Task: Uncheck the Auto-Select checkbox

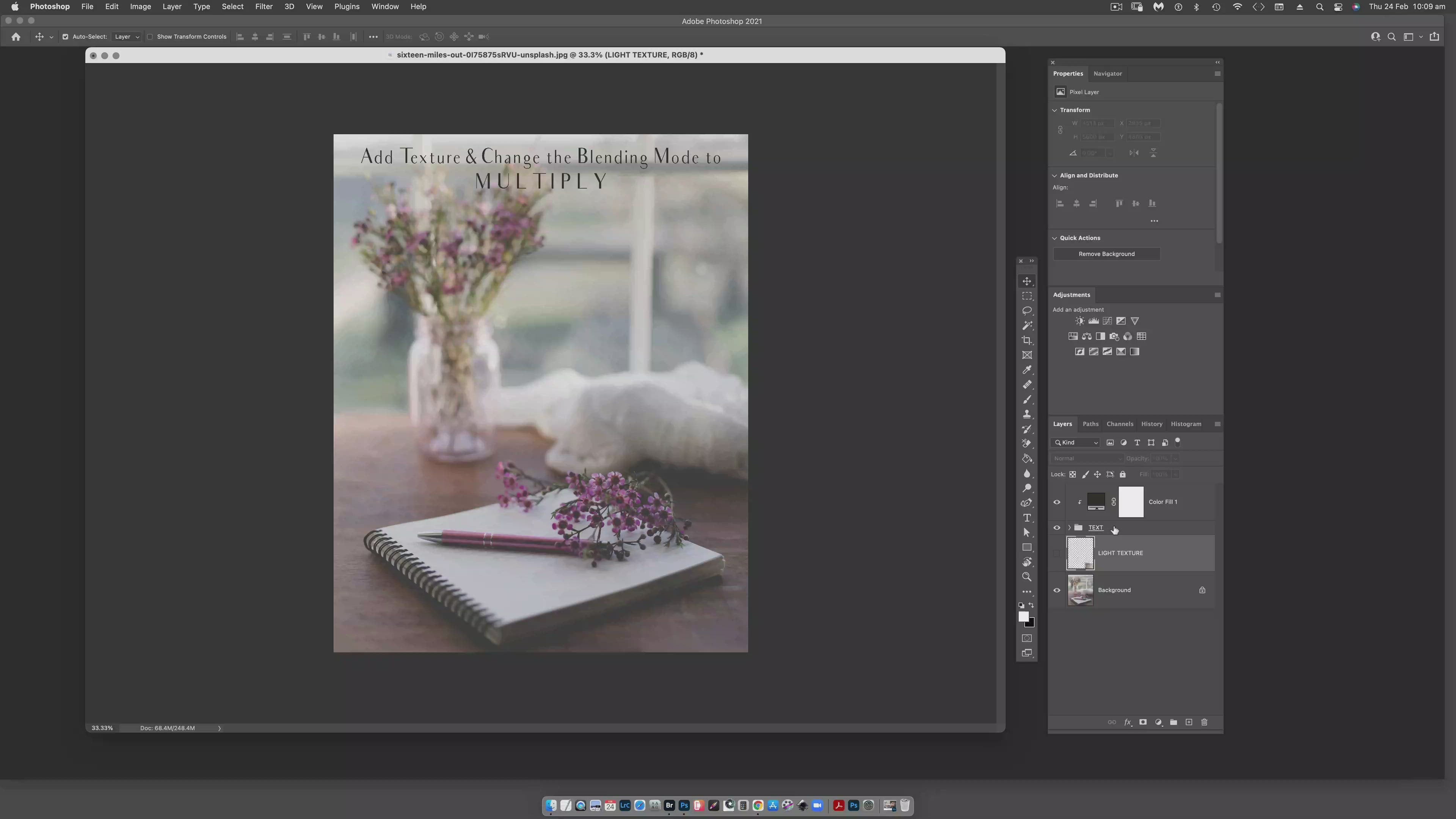Action: click(x=66, y=37)
